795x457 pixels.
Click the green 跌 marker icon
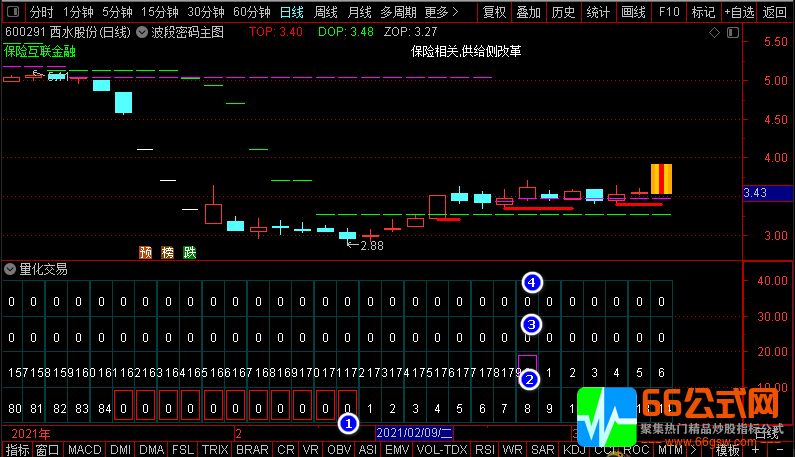click(x=189, y=252)
